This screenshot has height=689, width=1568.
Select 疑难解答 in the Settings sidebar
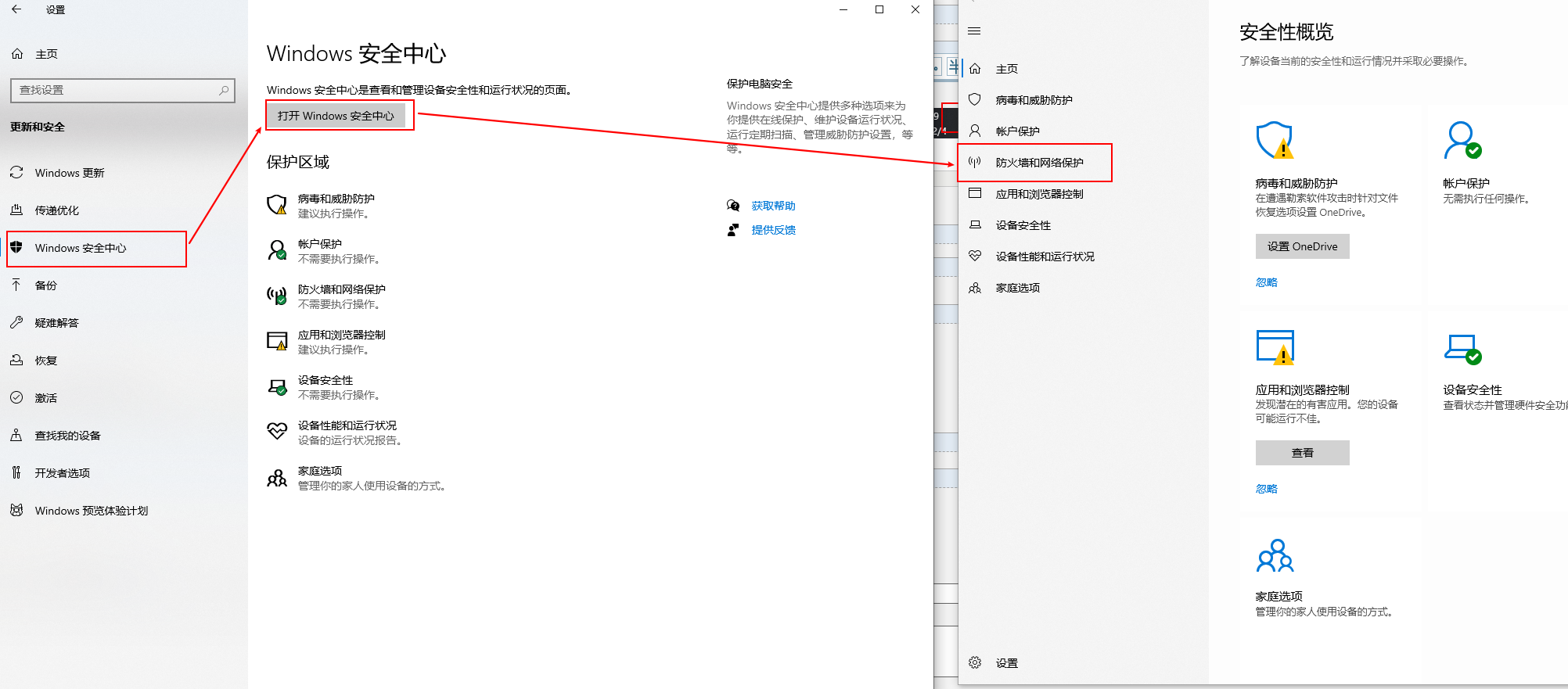click(x=57, y=323)
